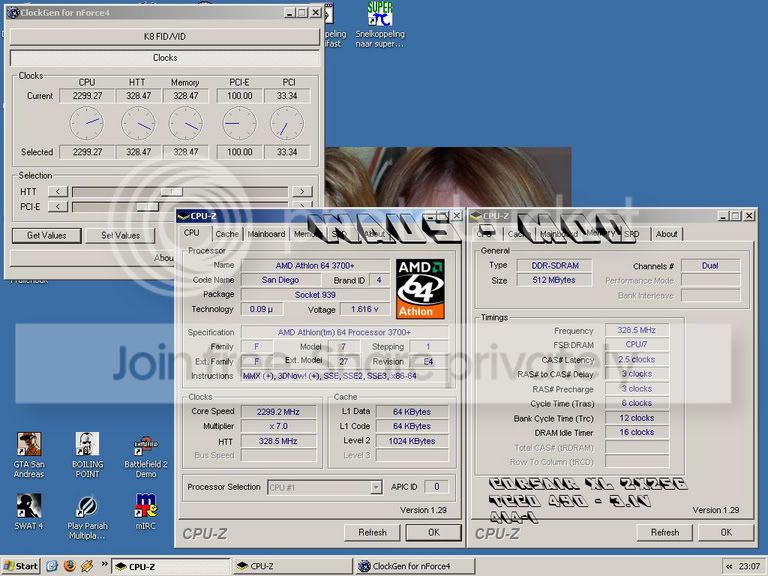Click the AMD Athlon 64 logo

pos(420,289)
